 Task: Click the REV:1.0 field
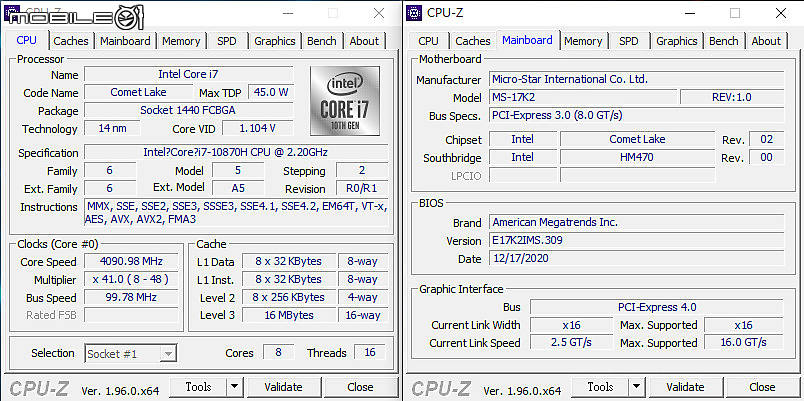[732, 97]
